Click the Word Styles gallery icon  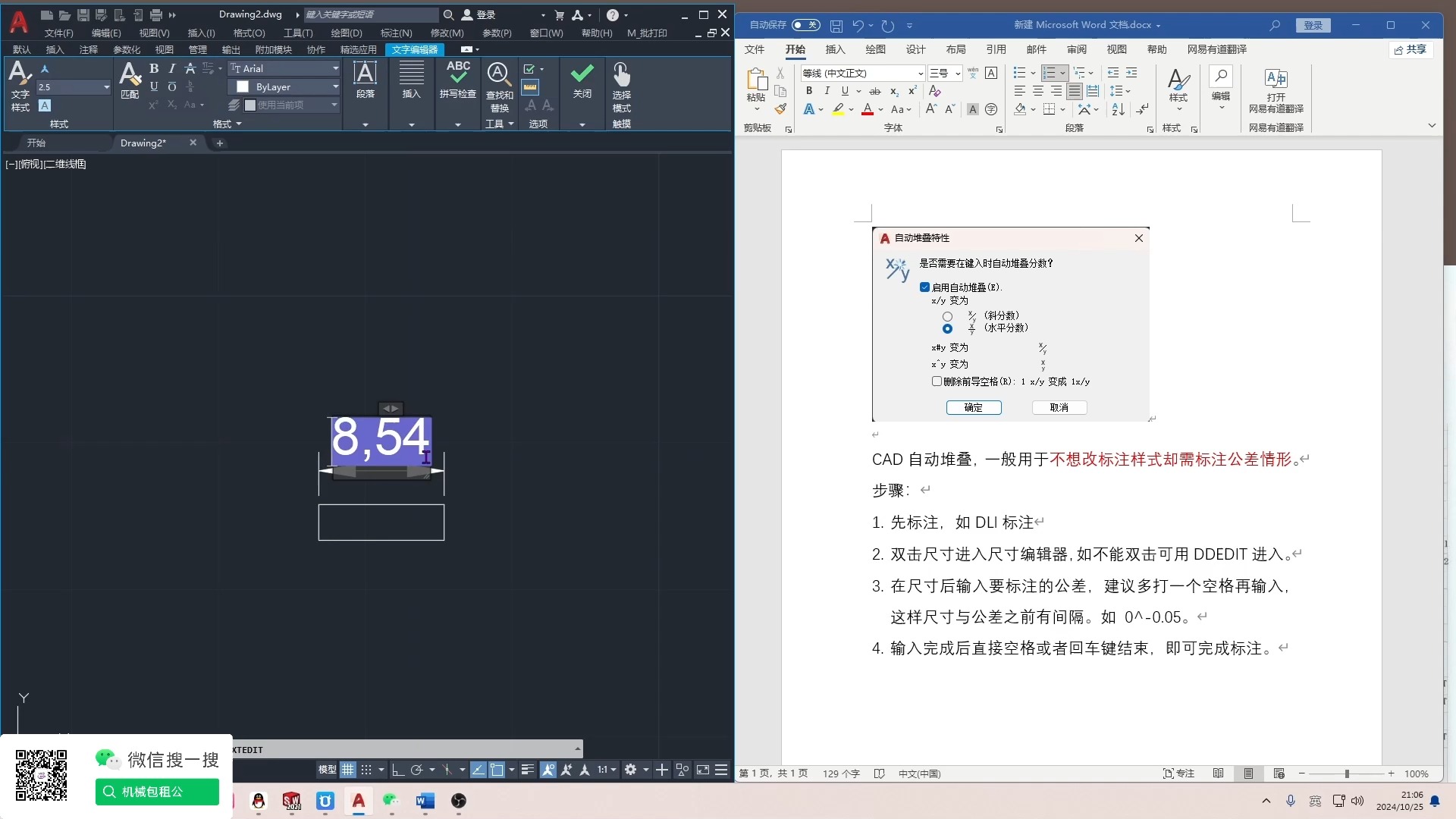tap(1178, 80)
